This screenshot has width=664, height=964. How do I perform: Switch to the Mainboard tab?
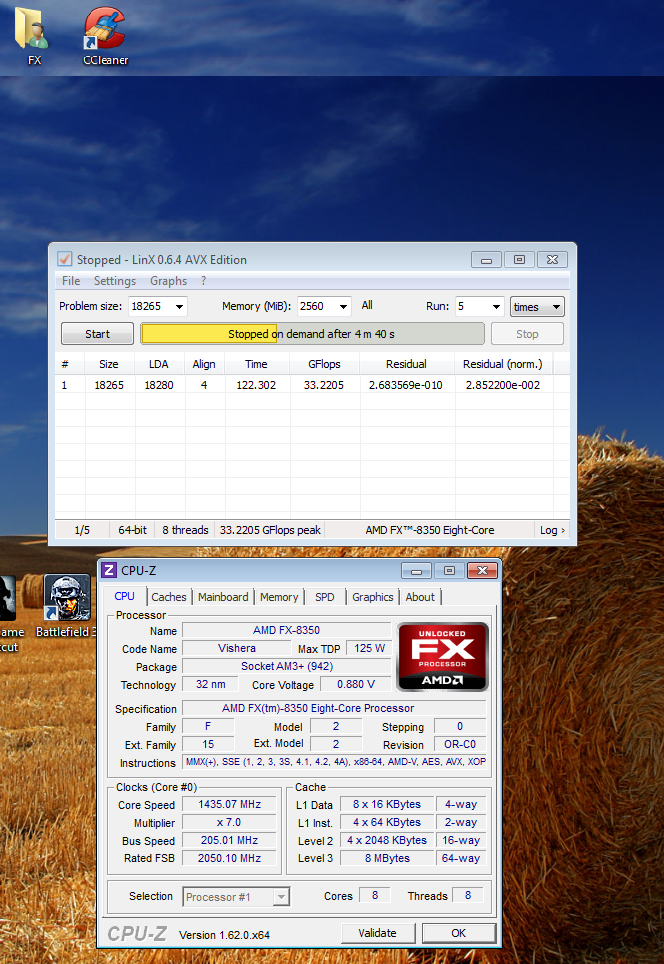coord(223,597)
